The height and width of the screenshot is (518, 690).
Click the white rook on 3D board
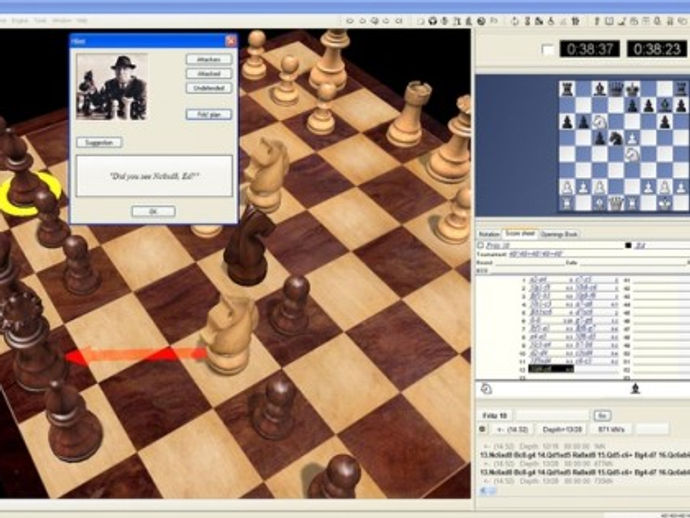tap(409, 114)
